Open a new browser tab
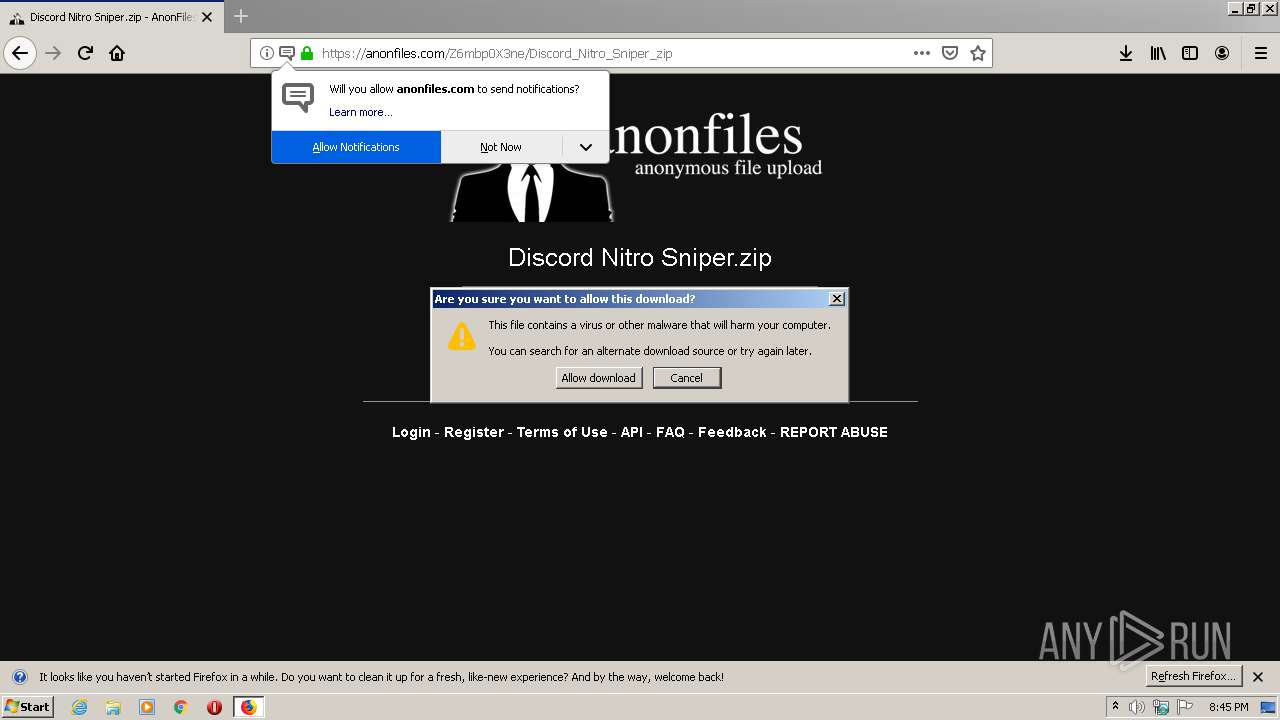Viewport: 1280px width, 720px height. (241, 16)
